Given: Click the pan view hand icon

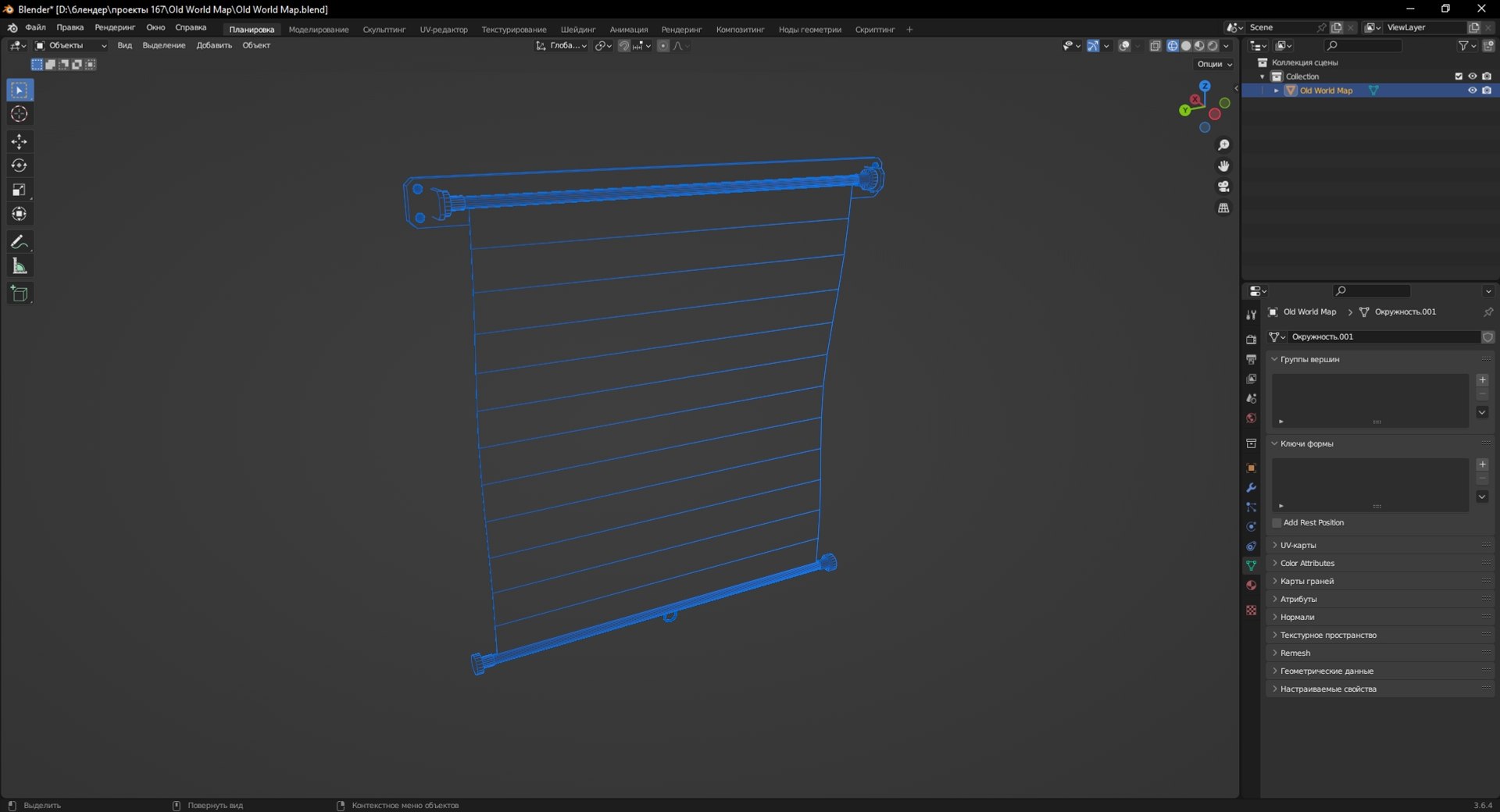Looking at the screenshot, I should (x=1223, y=166).
